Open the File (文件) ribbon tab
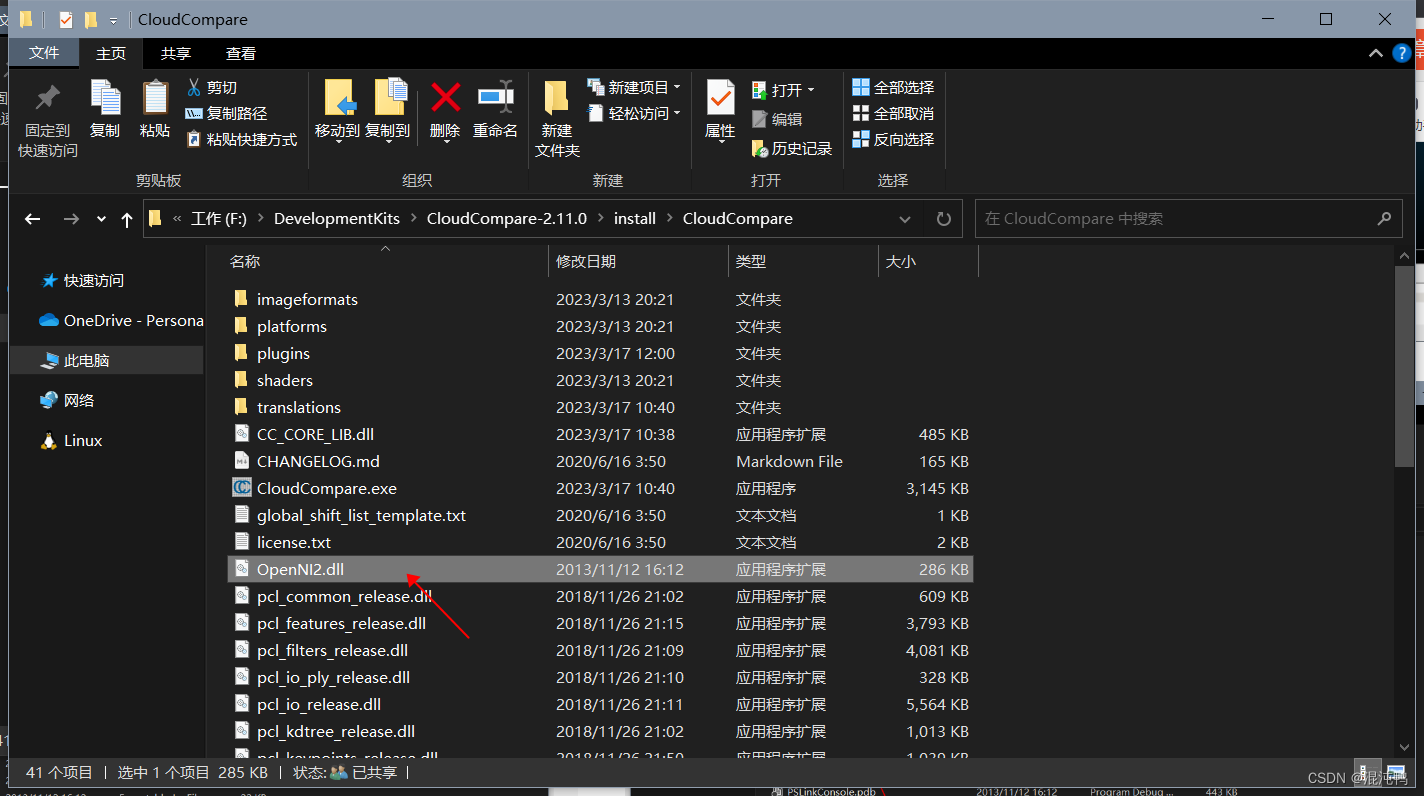This screenshot has height=796, width=1424. click(44, 53)
